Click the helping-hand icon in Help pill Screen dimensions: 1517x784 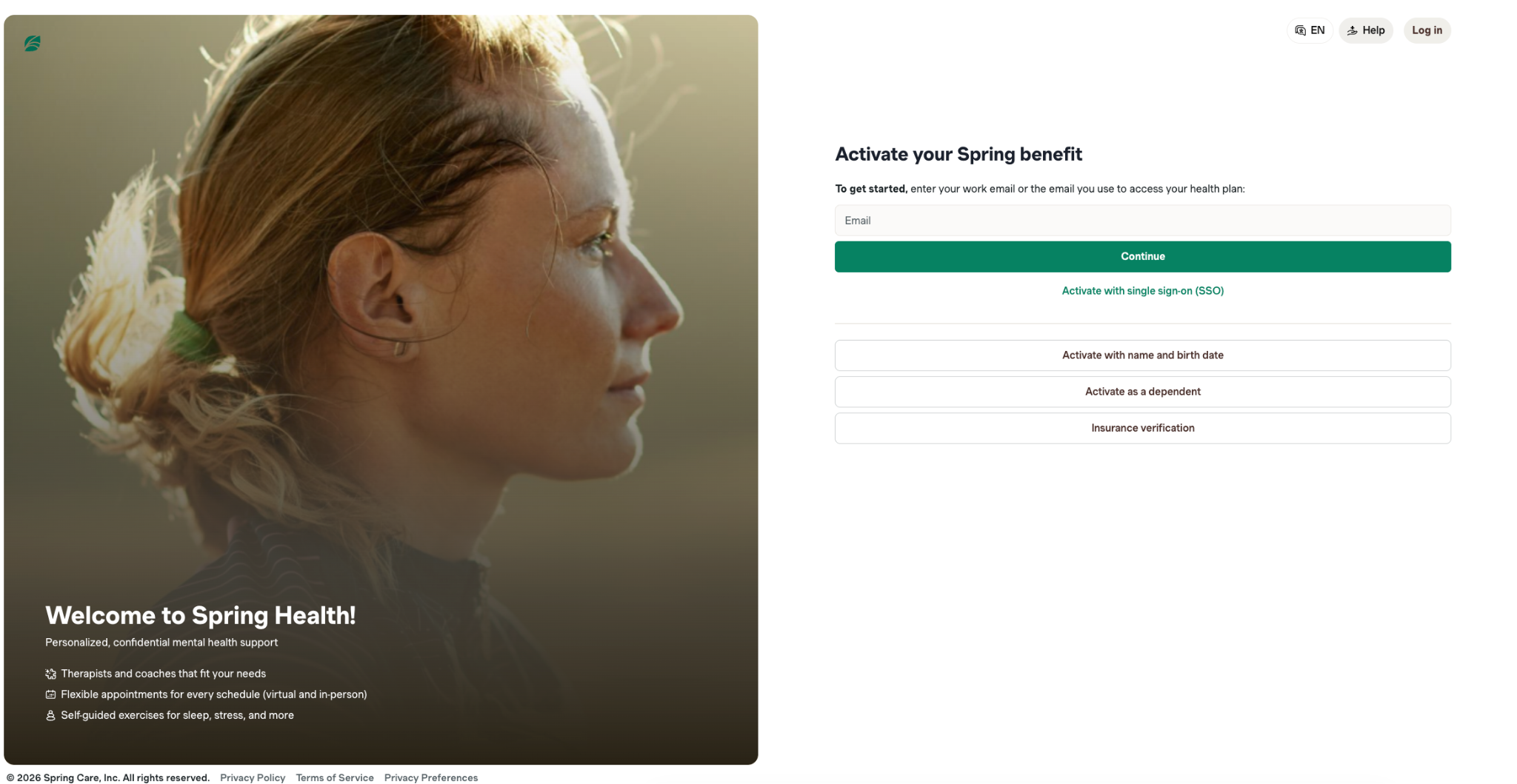[1350, 30]
